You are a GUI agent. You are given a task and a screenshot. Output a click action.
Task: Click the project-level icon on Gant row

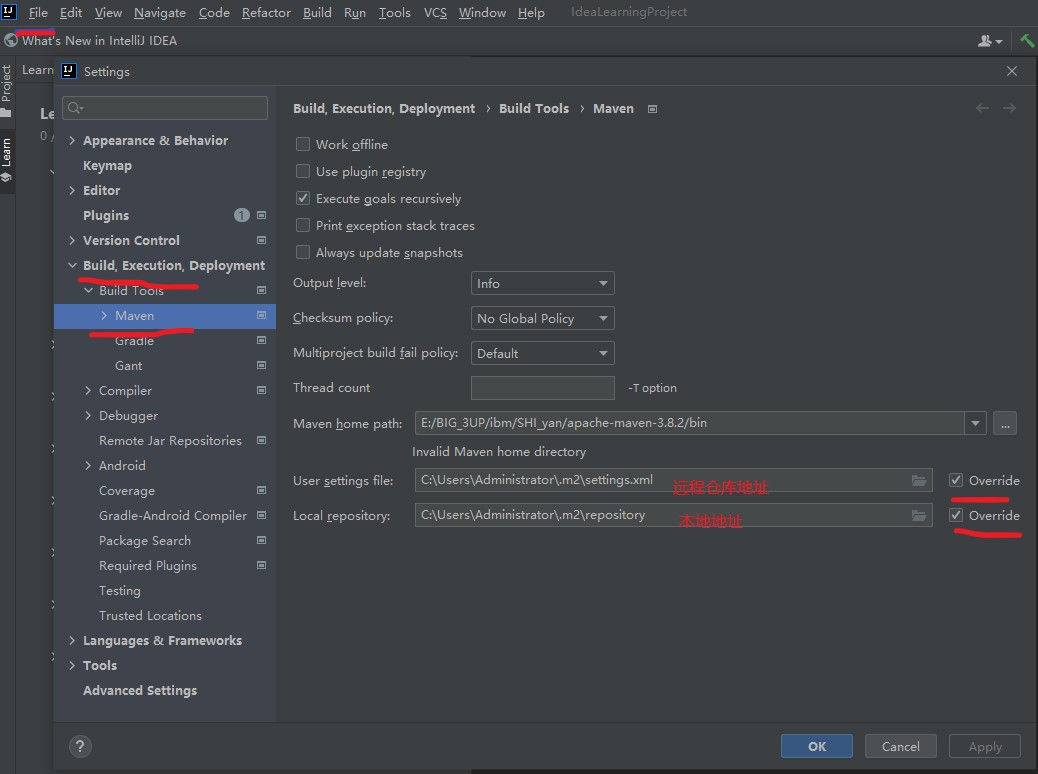261,365
